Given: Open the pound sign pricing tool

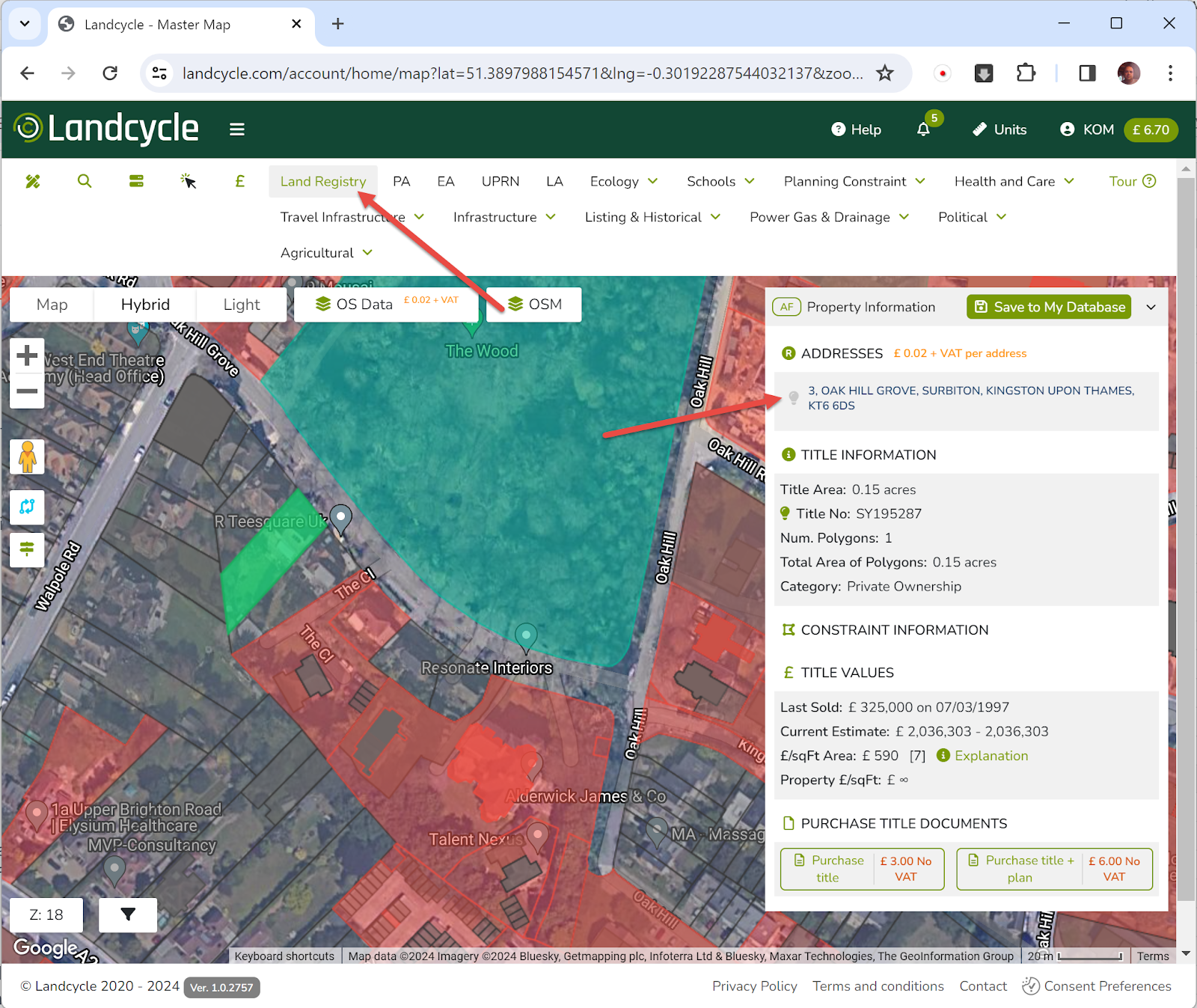Looking at the screenshot, I should 239,181.
